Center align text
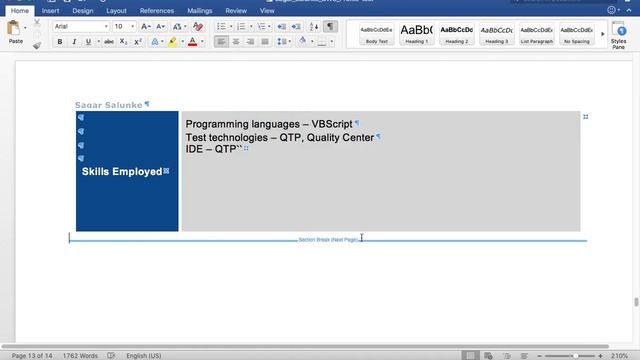The image size is (640, 360). (236, 42)
